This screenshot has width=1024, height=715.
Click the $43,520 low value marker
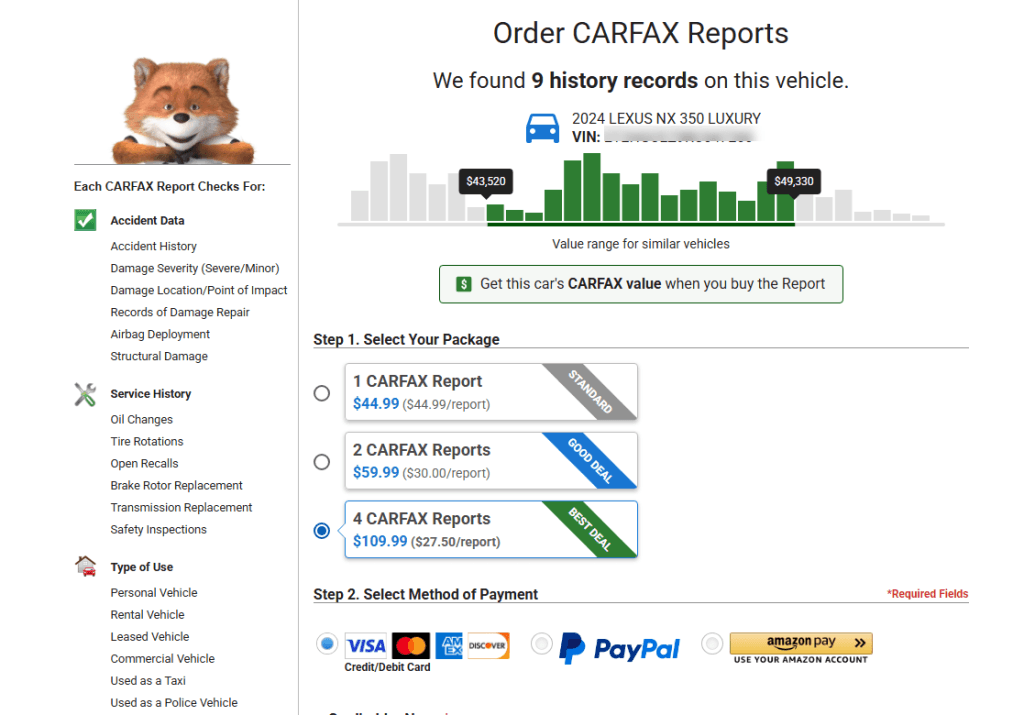(486, 181)
